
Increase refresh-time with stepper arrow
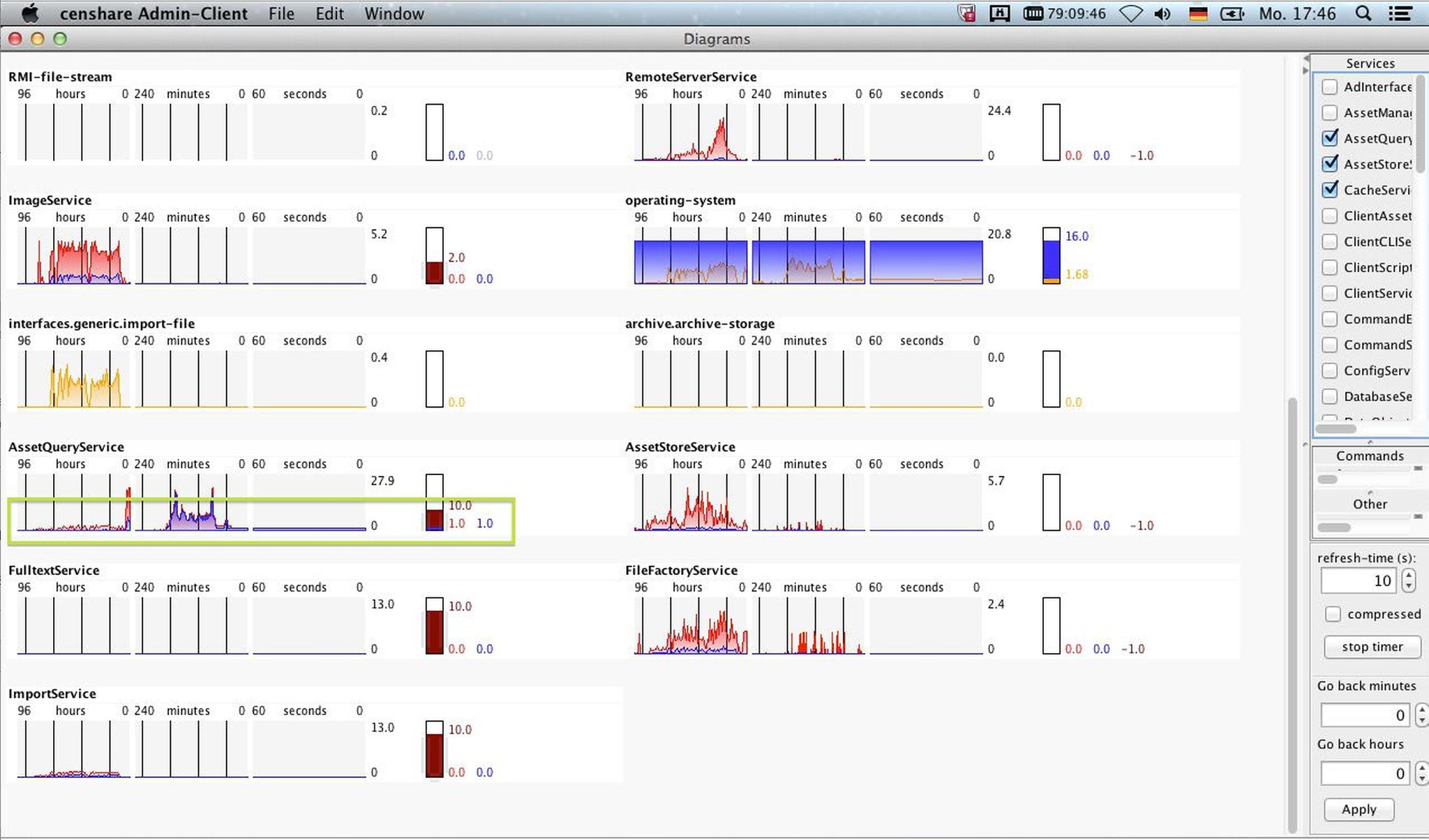click(1409, 576)
